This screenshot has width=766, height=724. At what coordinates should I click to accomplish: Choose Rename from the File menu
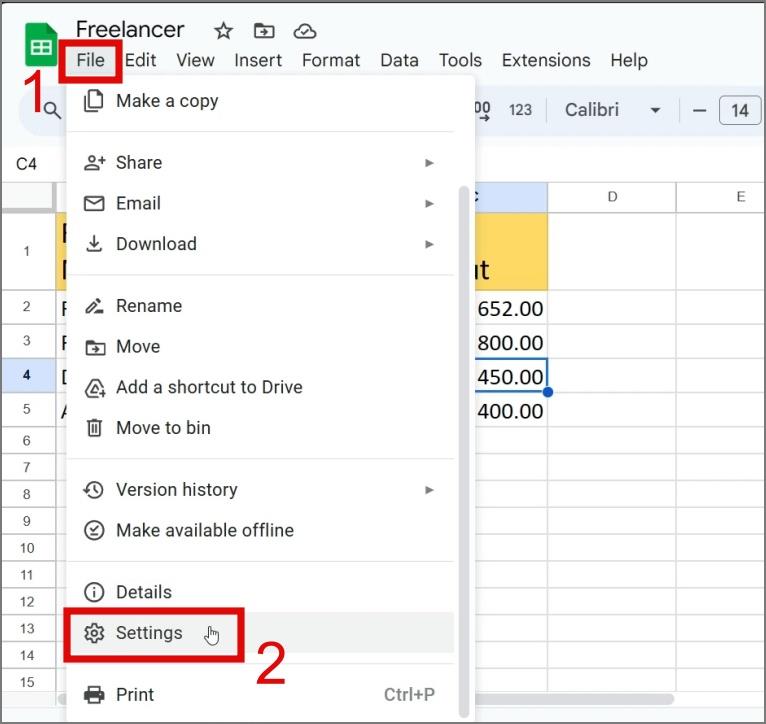[x=260, y=306]
